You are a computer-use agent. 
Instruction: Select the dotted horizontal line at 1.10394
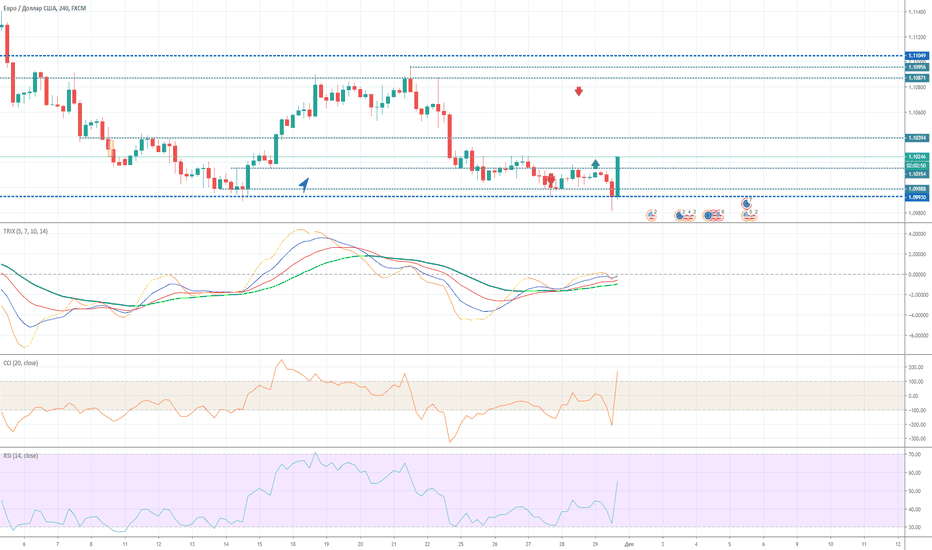tap(492, 138)
